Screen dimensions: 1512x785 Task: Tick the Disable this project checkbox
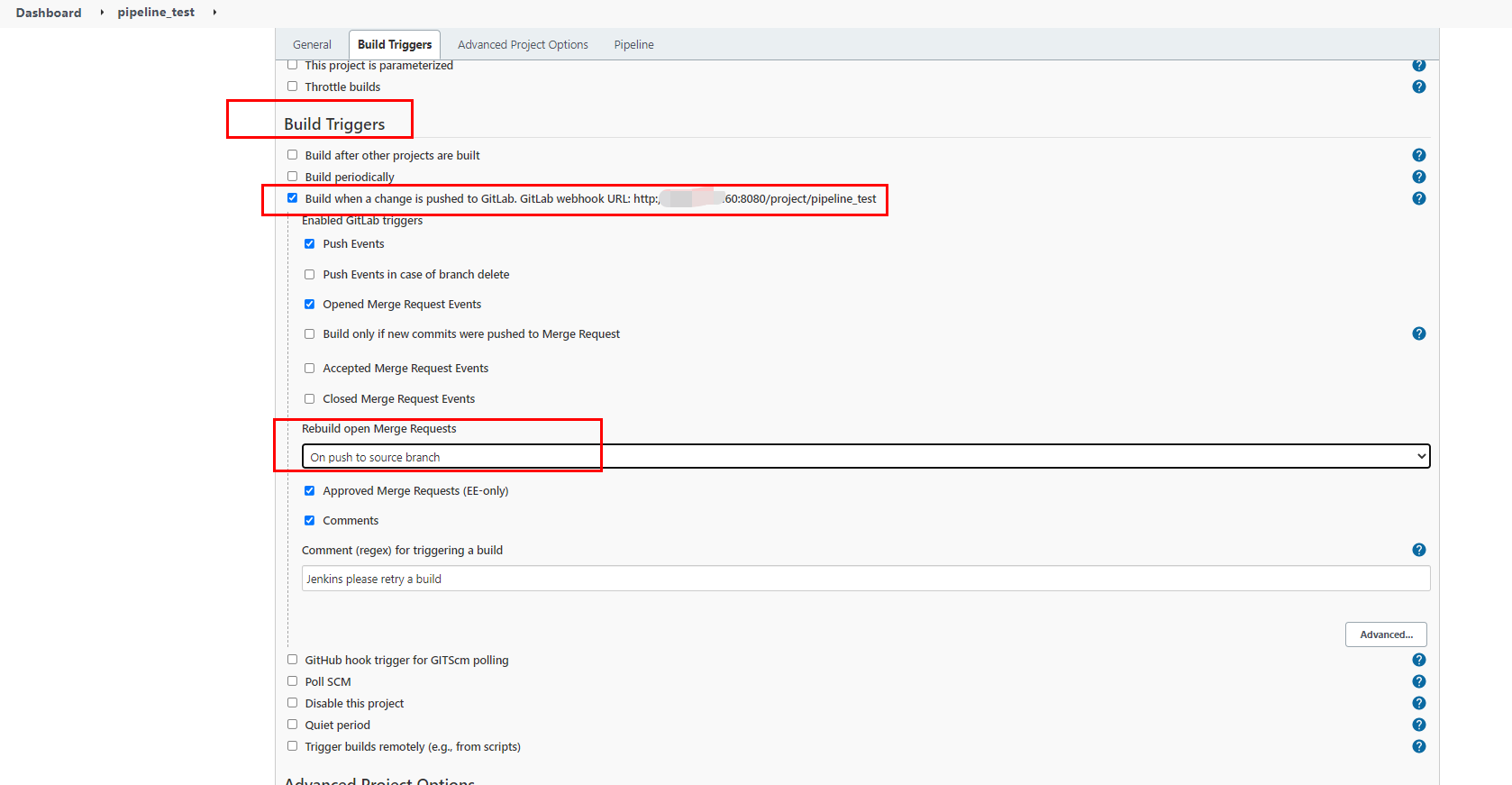[x=292, y=703]
